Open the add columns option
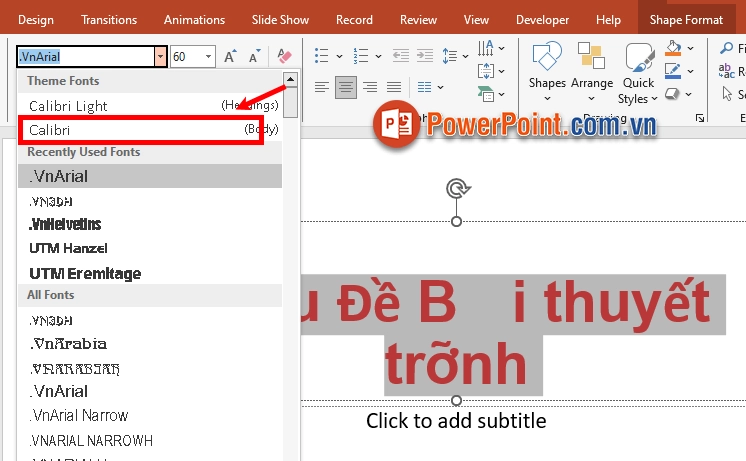Screen dimensions: 746x461 (x=424, y=87)
